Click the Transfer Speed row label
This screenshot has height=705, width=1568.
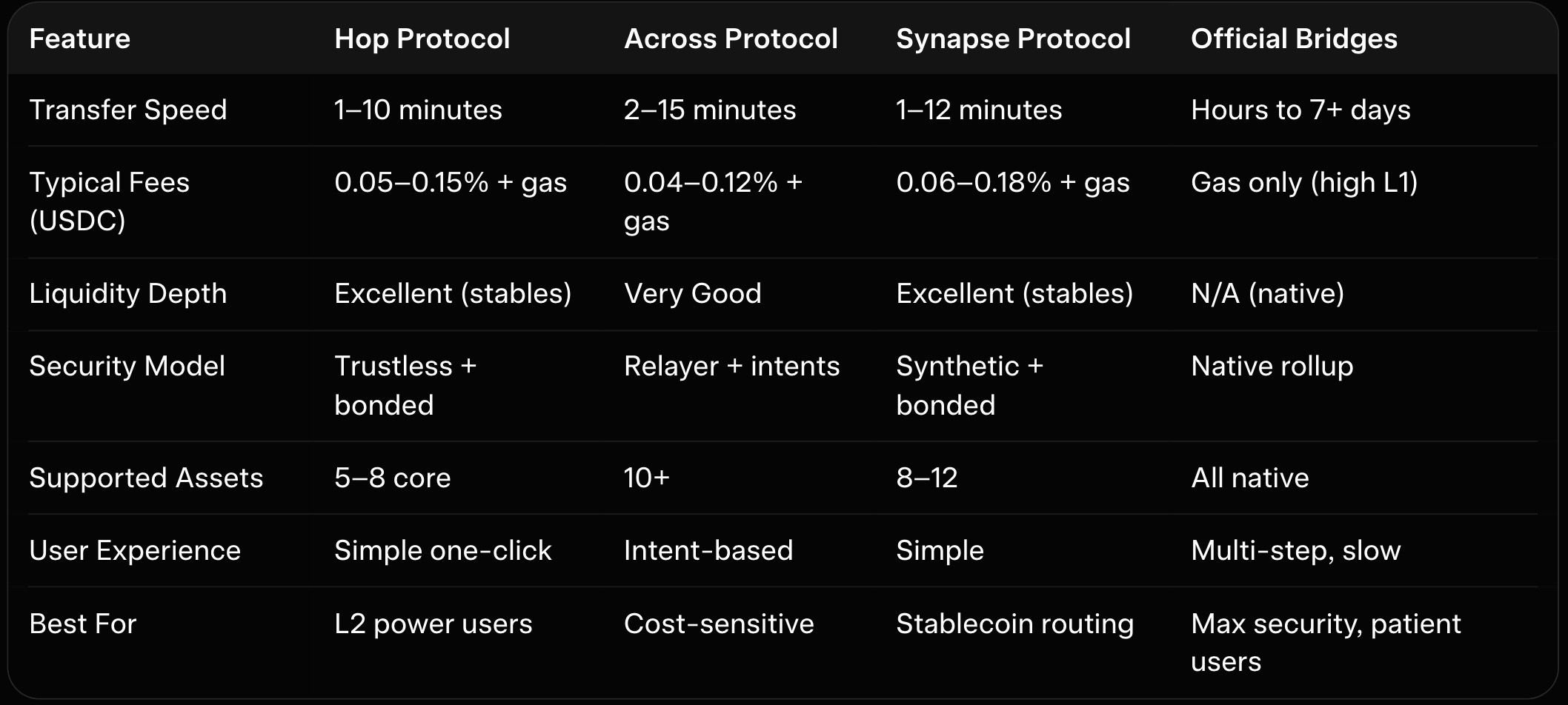tap(128, 110)
